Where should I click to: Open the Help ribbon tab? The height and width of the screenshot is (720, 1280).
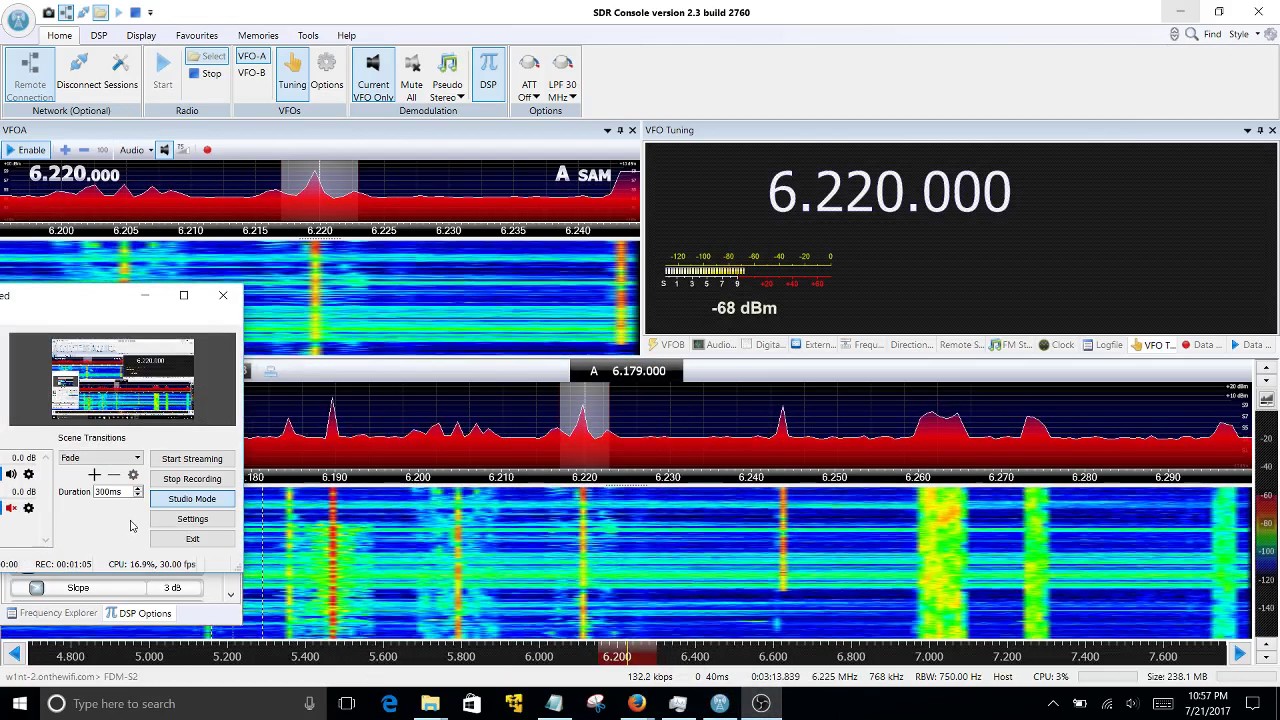click(x=346, y=35)
